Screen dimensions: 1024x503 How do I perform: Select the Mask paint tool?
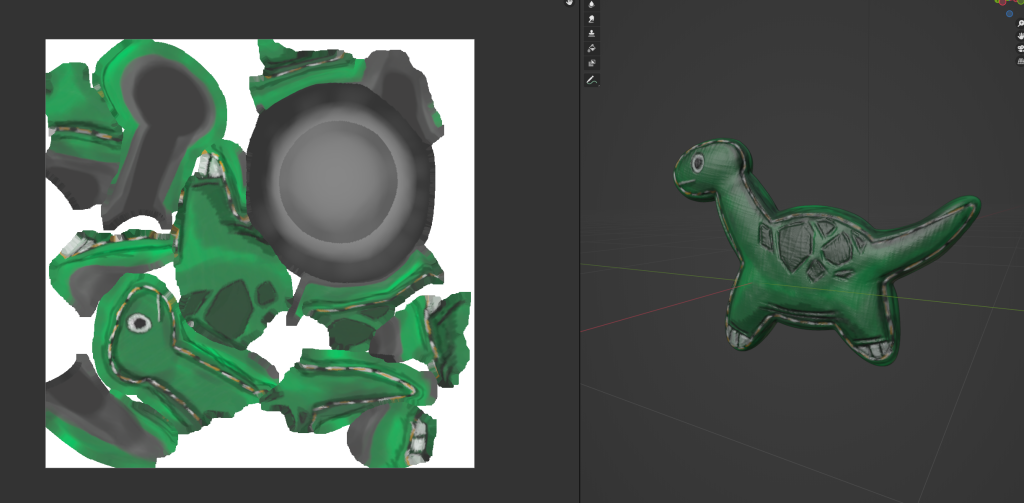[x=591, y=63]
